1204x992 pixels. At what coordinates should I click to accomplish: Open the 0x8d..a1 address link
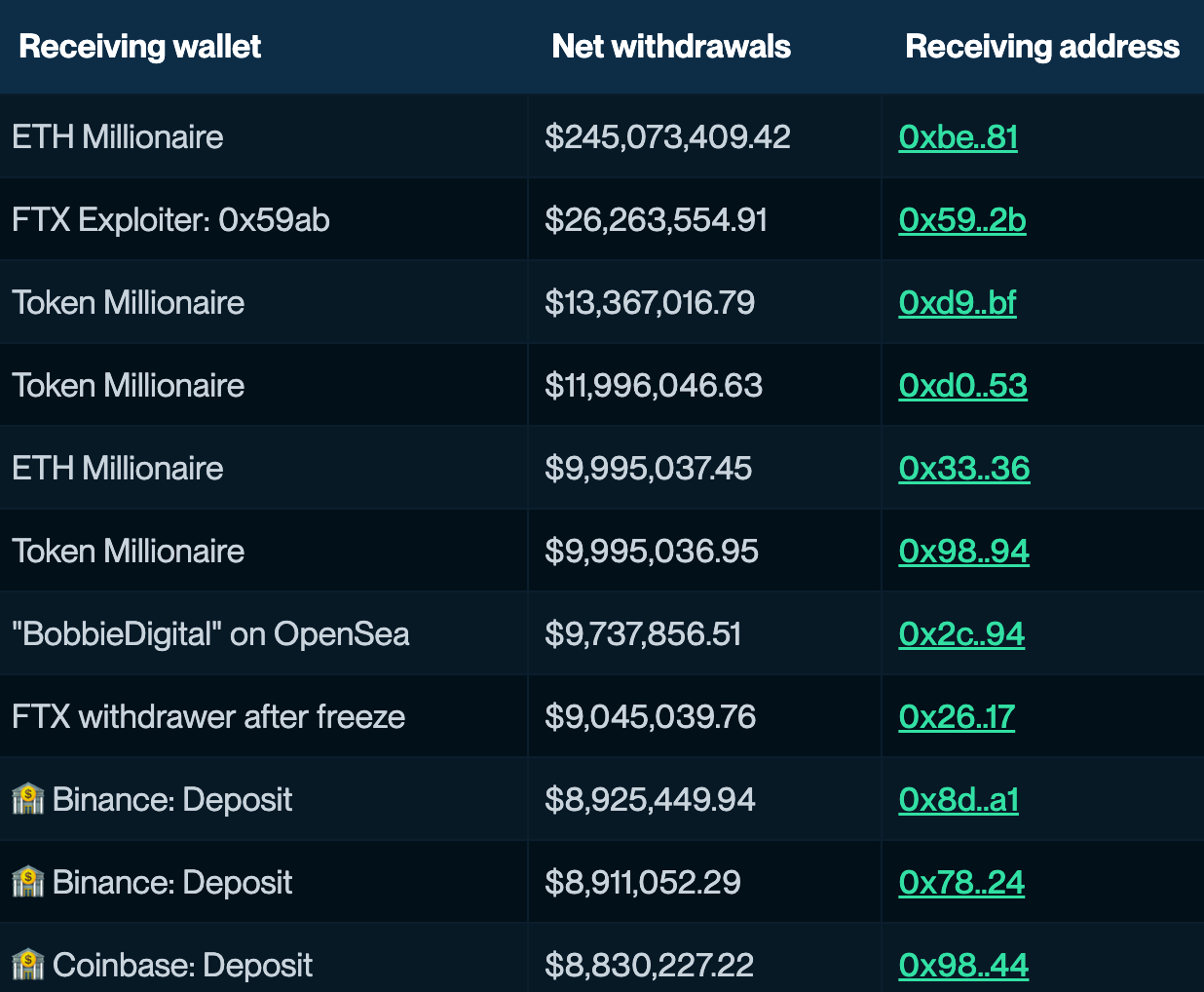tap(959, 800)
